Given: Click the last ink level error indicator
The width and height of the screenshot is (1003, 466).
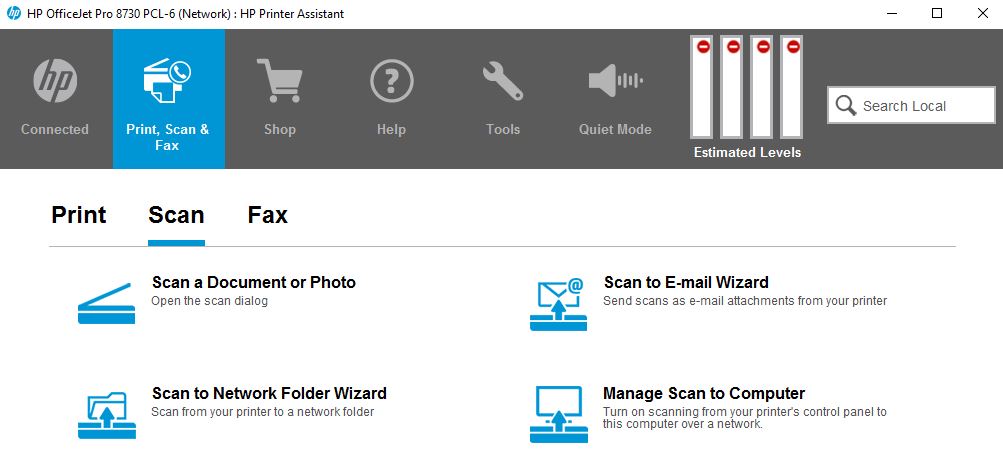Looking at the screenshot, I should (x=793, y=47).
